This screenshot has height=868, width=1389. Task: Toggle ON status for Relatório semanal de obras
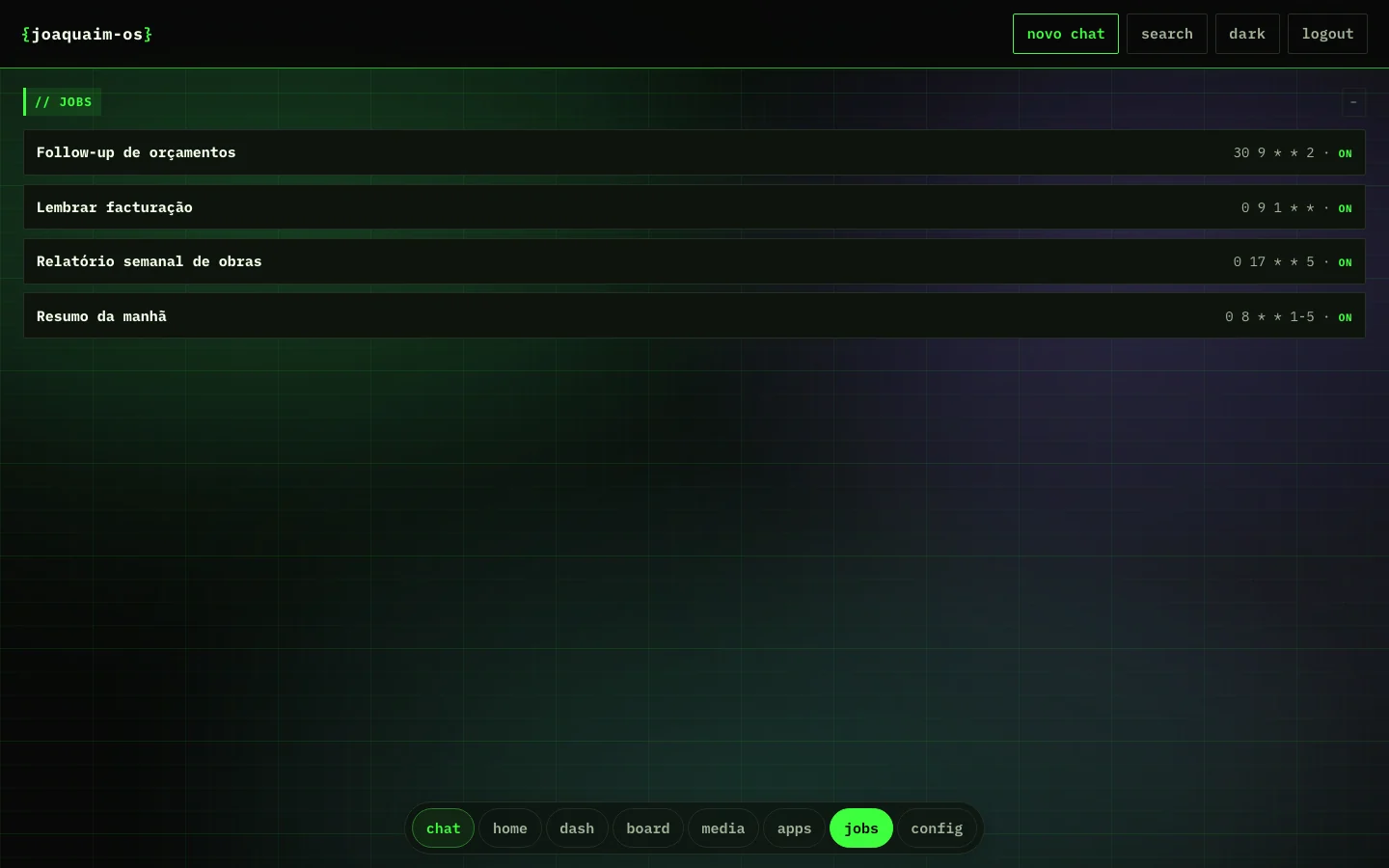(x=1345, y=262)
